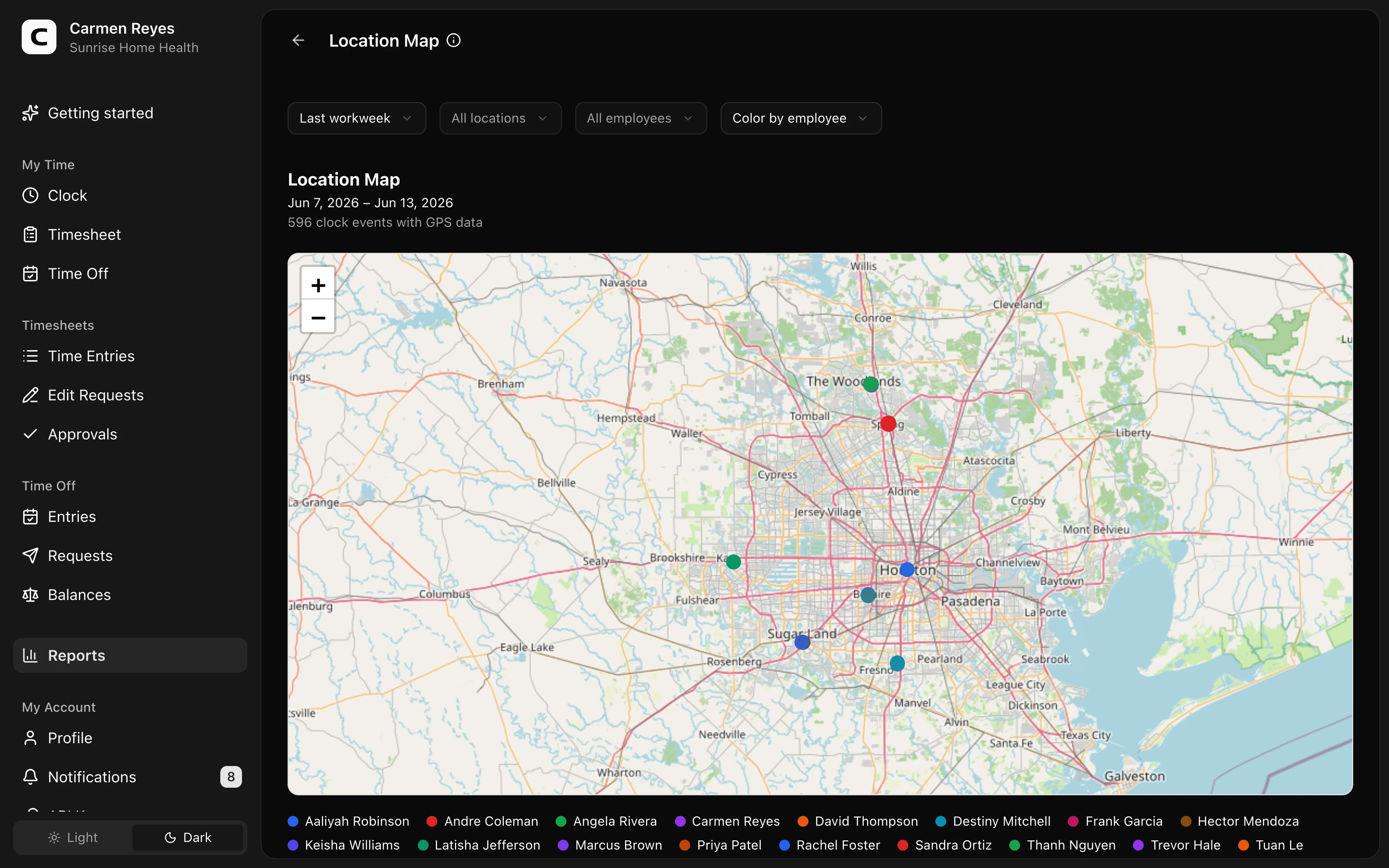The width and height of the screenshot is (1389, 868).
Task: Open Edit Requests in the sidebar
Action: [x=130, y=395]
